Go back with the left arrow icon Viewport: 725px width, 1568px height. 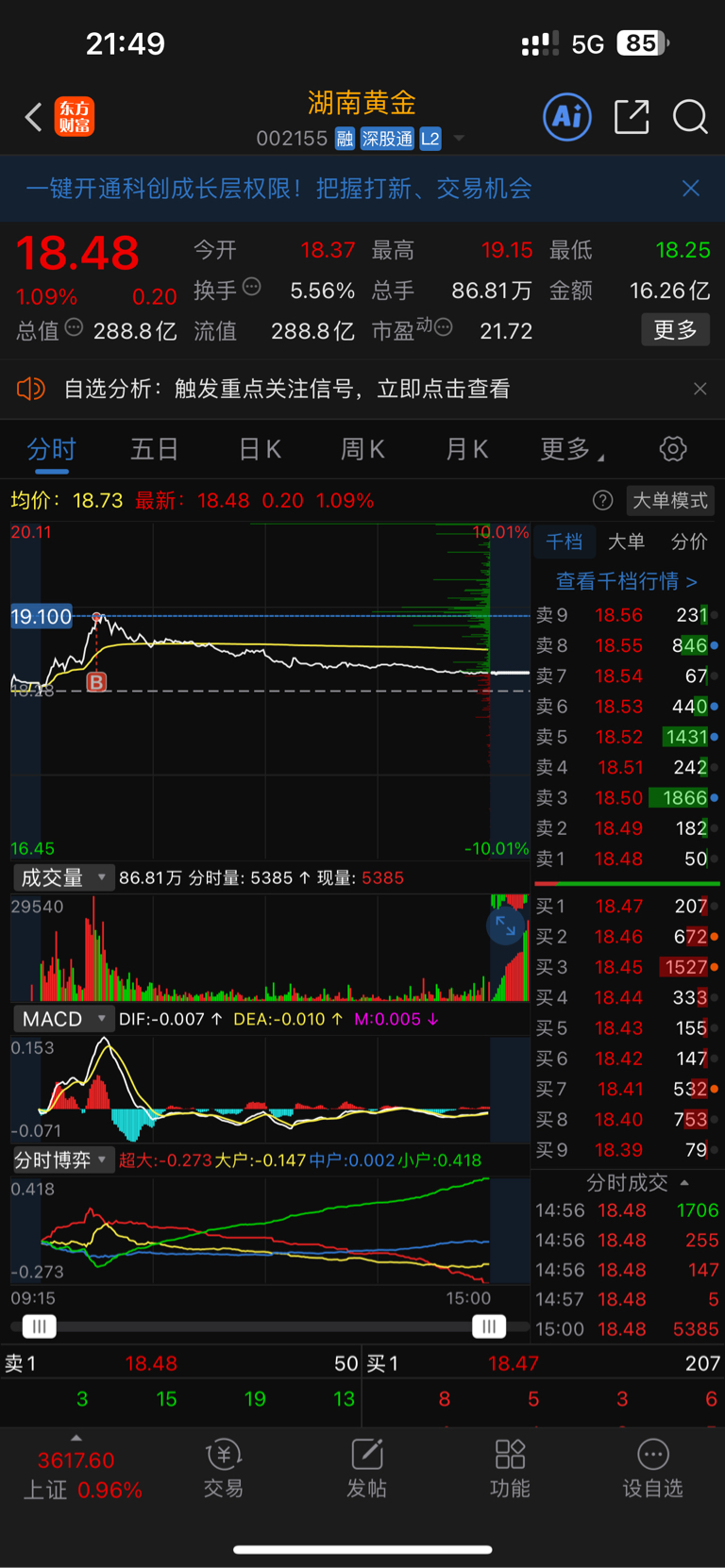[34, 117]
